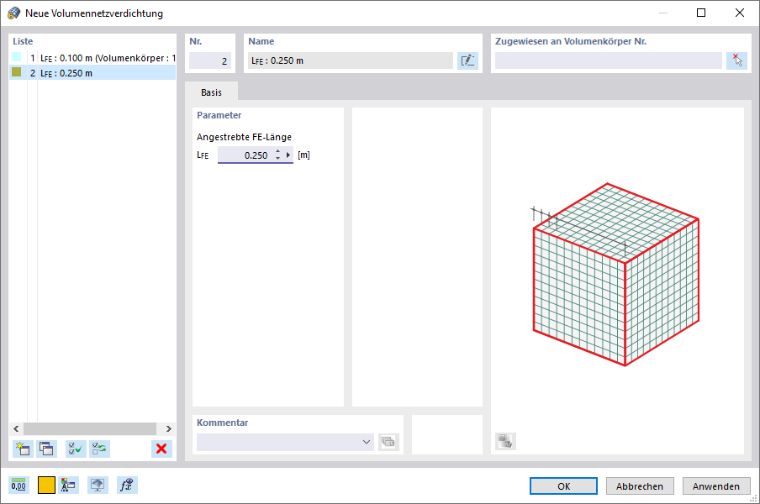This screenshot has height=504, width=760.
Task: Click the '[m]' unit label
Action: point(304,155)
